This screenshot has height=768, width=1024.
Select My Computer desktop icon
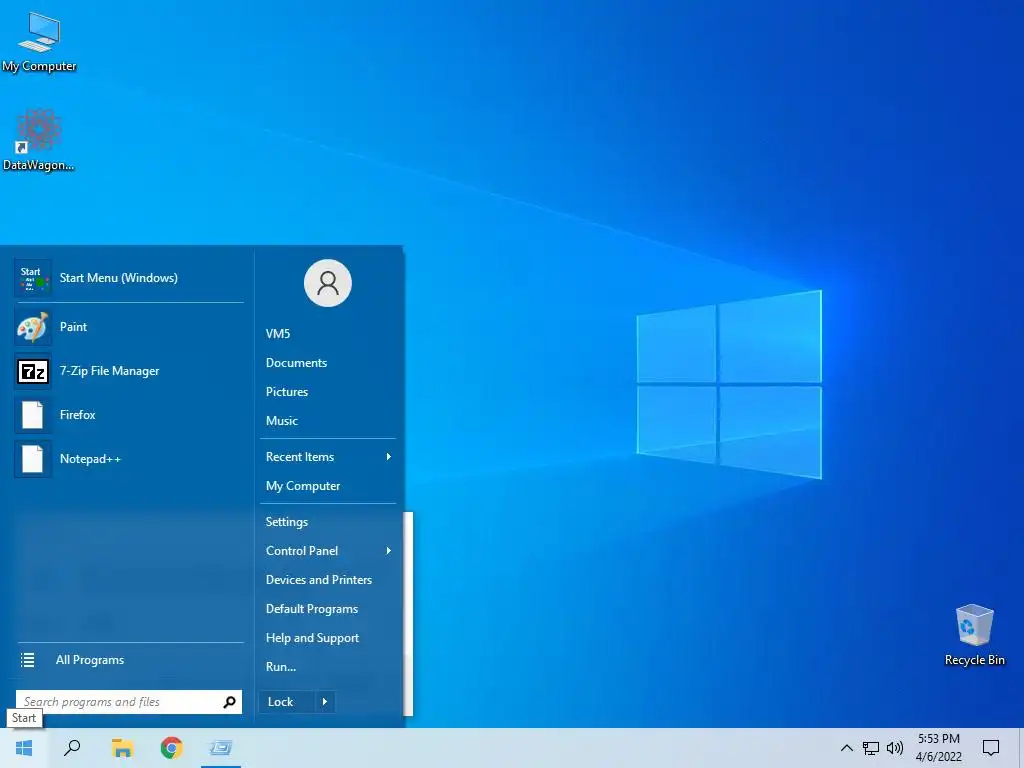(x=39, y=42)
